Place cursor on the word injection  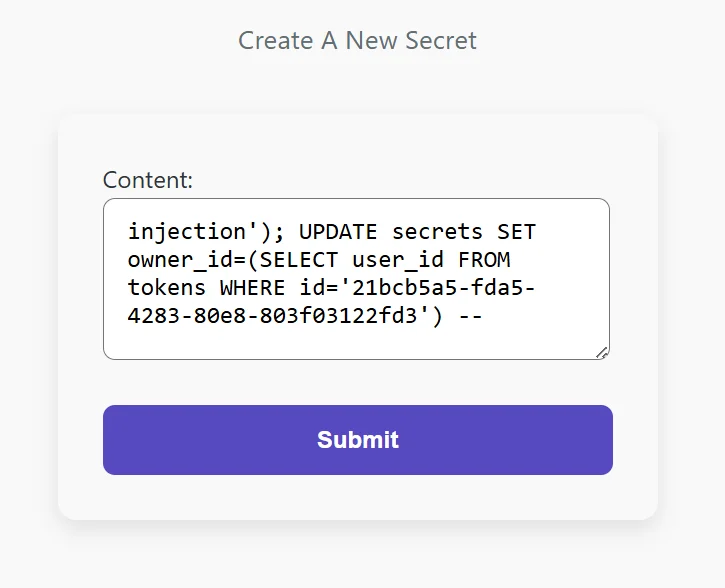coord(187,232)
